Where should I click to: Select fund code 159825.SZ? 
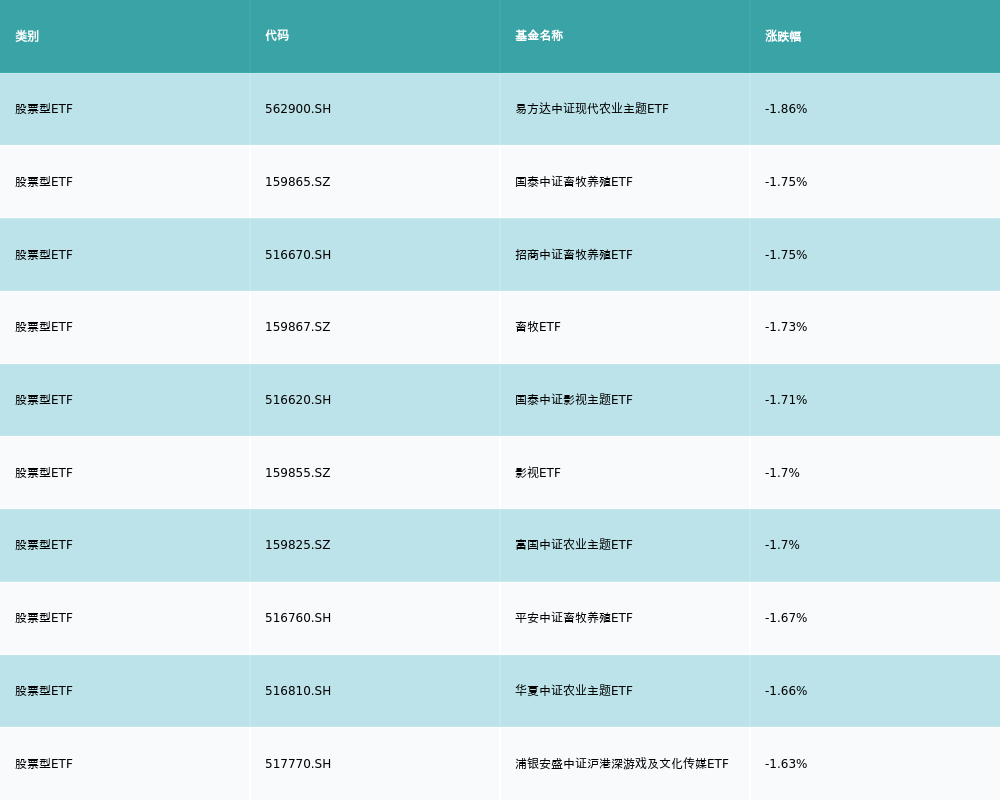click(298, 545)
